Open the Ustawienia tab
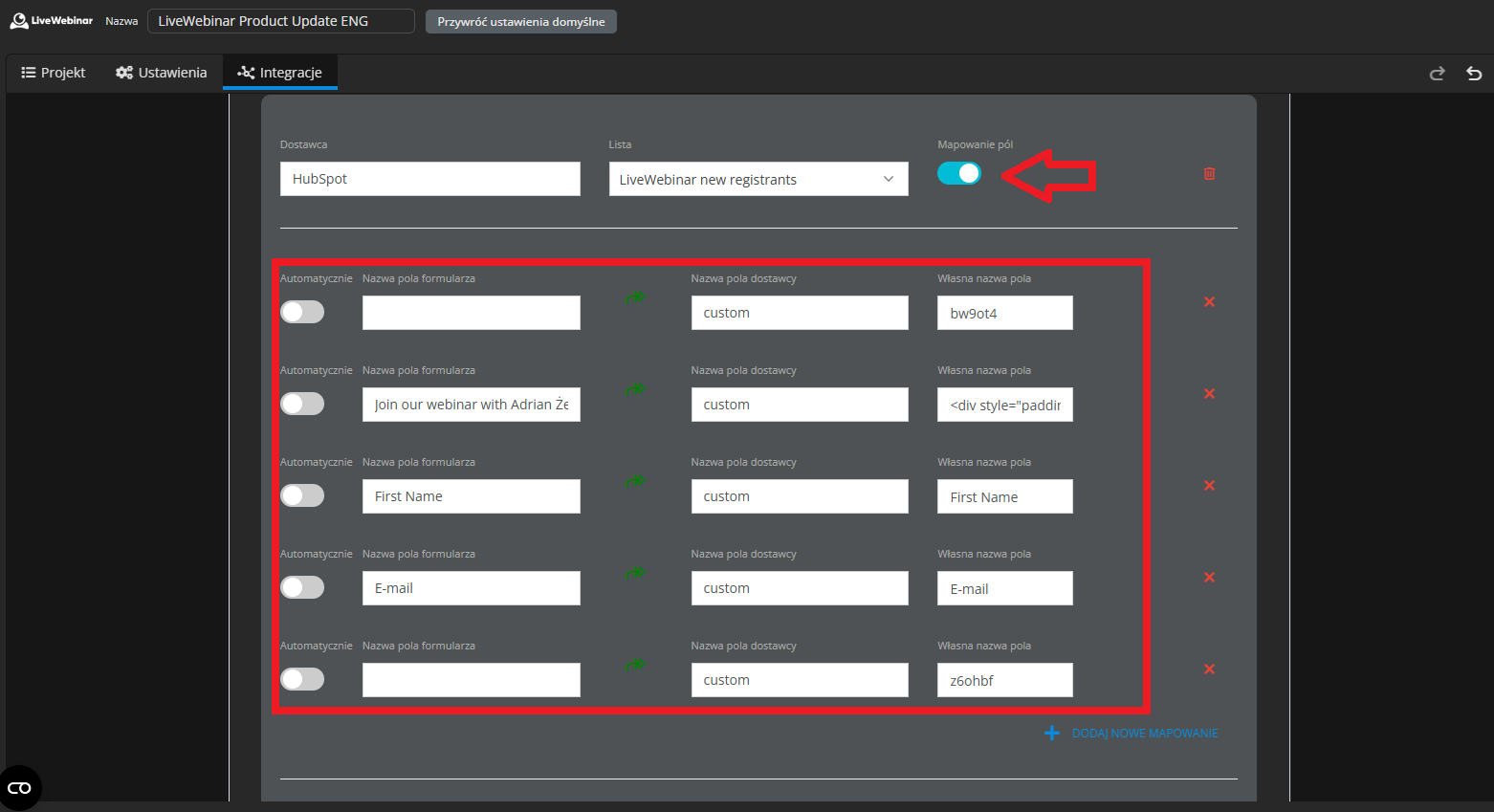 [x=162, y=73]
